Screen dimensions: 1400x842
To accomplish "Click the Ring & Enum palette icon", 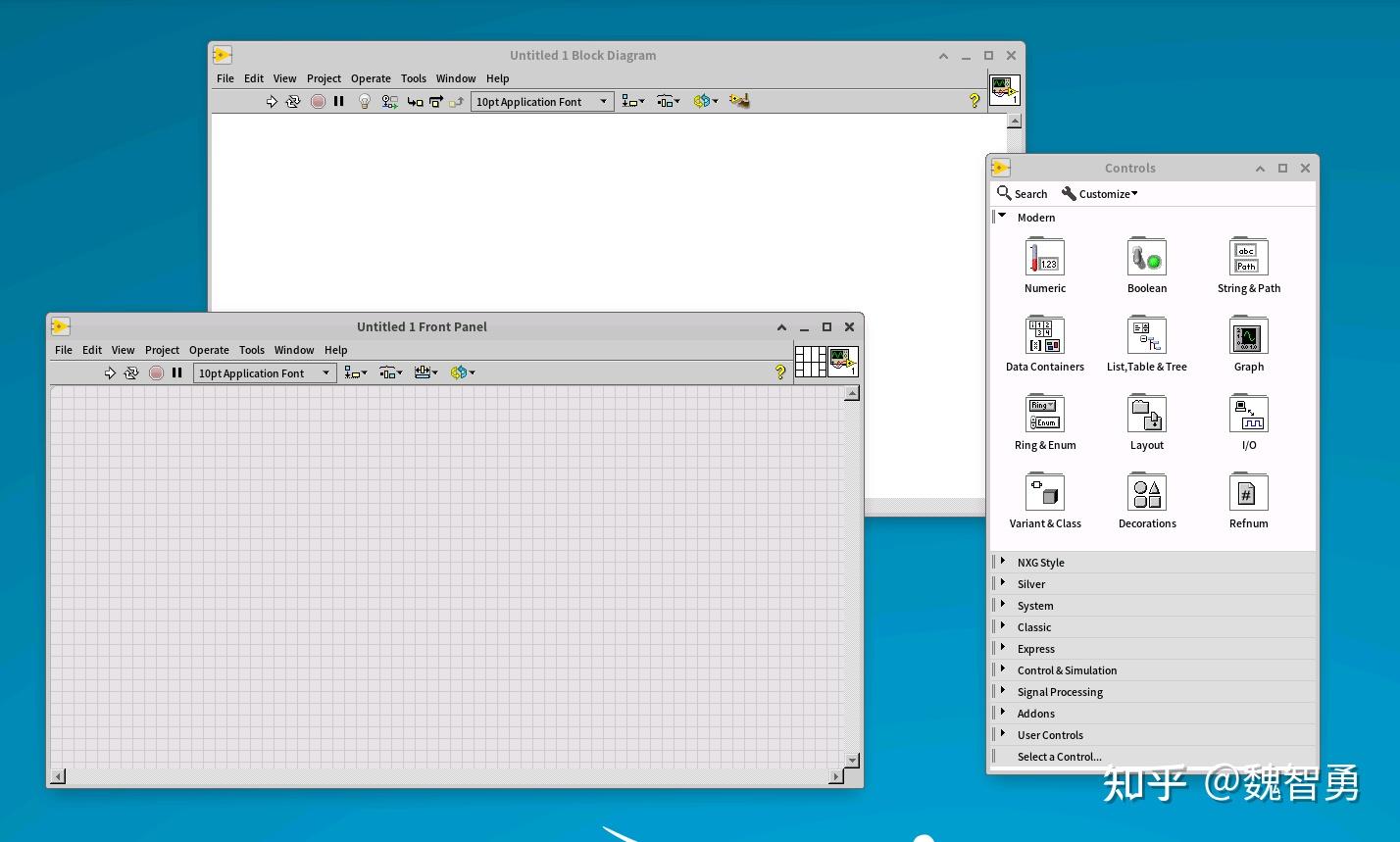I will pos(1044,415).
